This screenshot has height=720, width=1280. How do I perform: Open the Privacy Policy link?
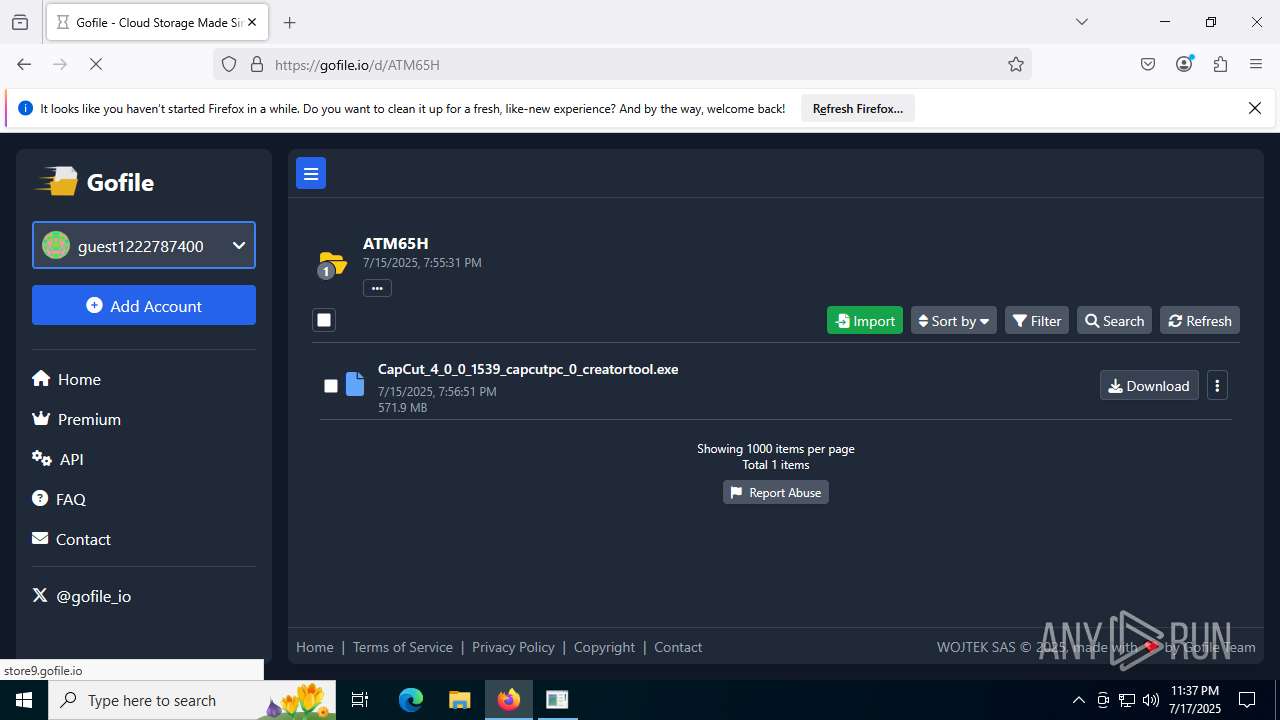tap(513, 647)
